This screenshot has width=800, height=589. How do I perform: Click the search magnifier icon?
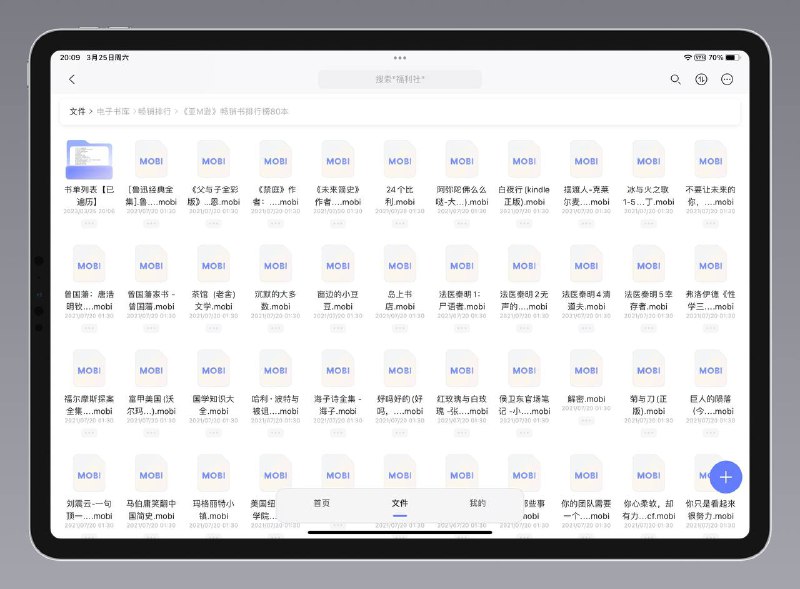click(675, 80)
